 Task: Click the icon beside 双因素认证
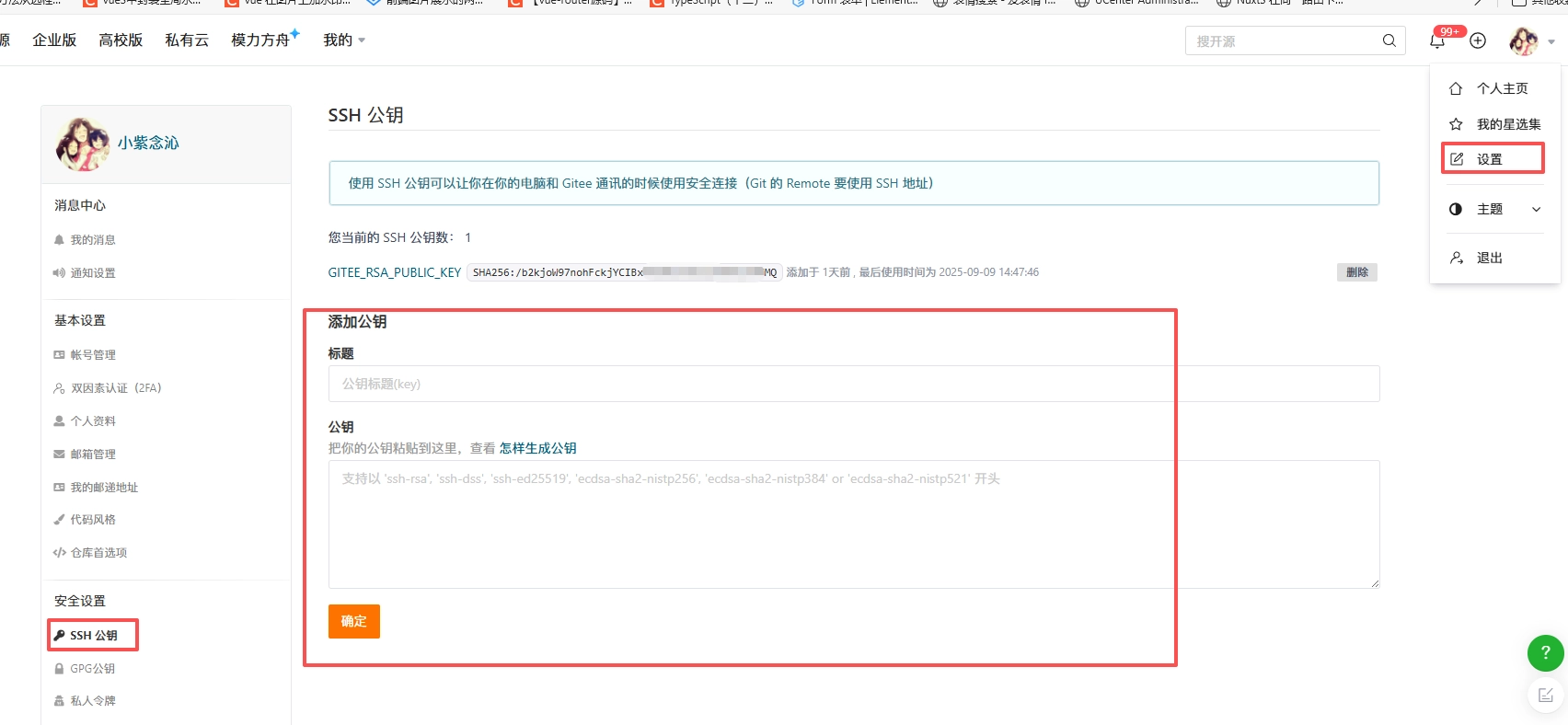pos(59,388)
